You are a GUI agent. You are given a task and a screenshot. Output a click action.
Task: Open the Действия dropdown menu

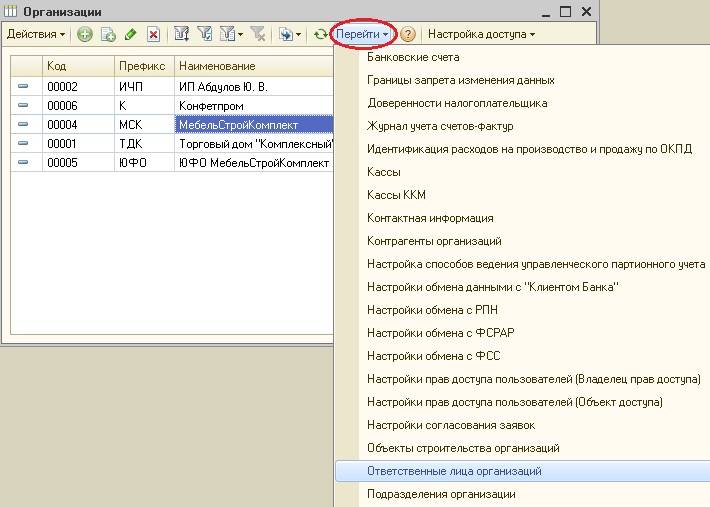[36, 34]
